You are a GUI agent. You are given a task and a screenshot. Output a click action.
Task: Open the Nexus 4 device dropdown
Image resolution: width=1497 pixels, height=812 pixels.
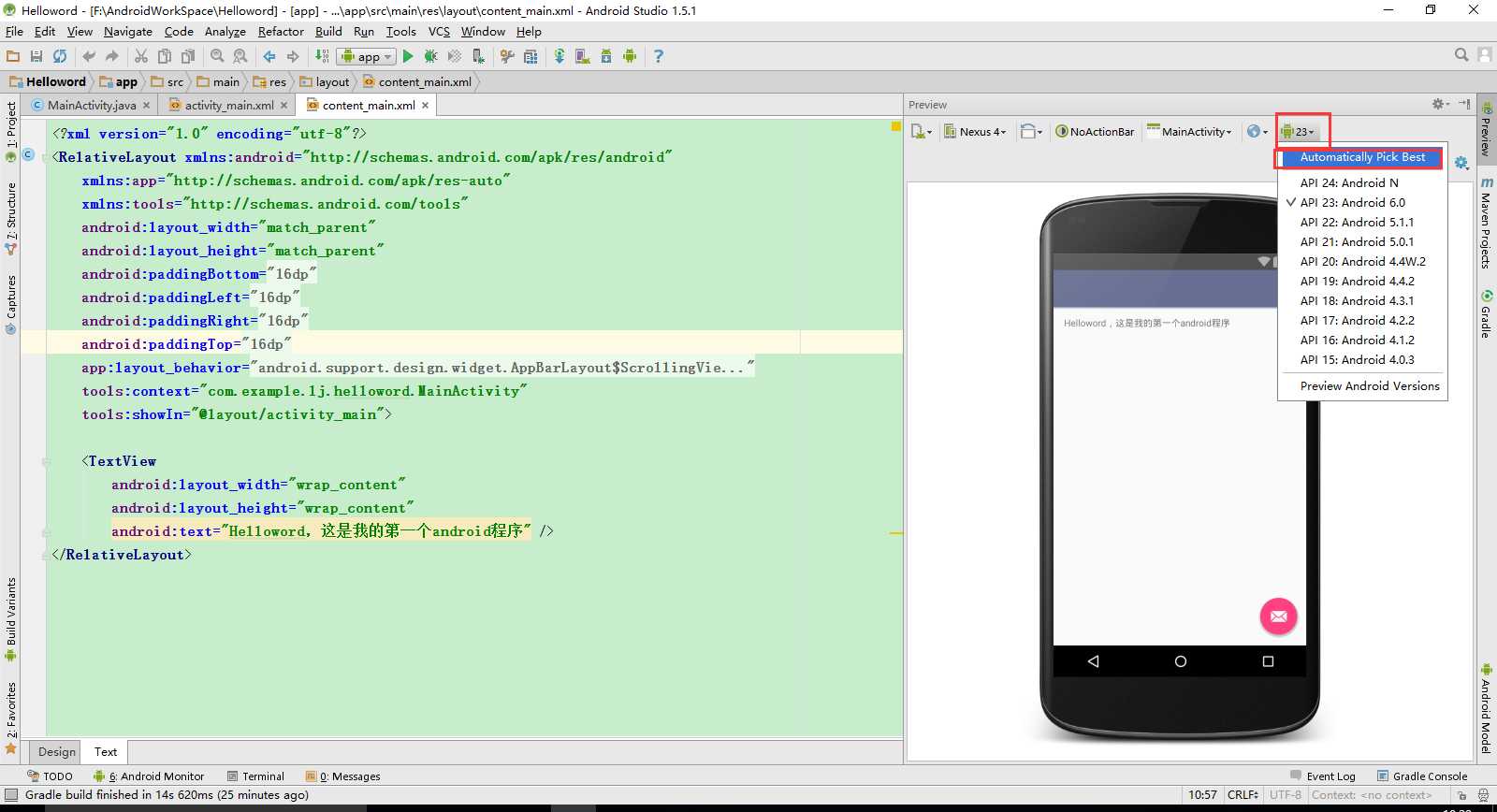975,132
